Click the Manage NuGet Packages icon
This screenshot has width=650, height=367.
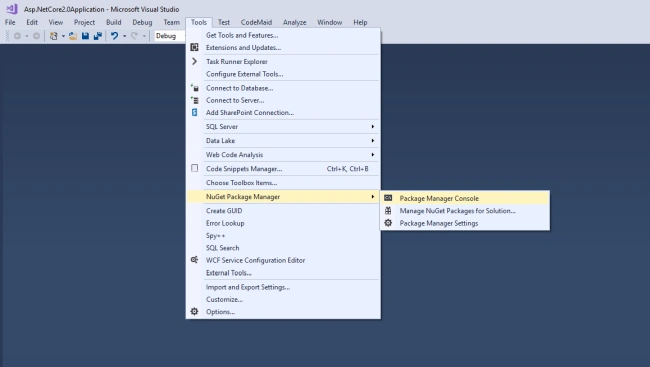(388, 211)
